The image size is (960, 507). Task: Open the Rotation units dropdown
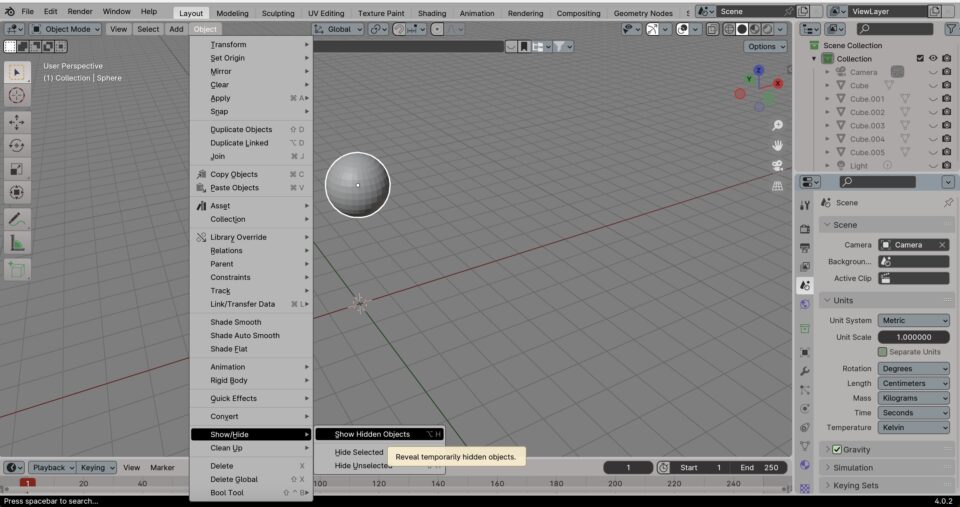913,368
